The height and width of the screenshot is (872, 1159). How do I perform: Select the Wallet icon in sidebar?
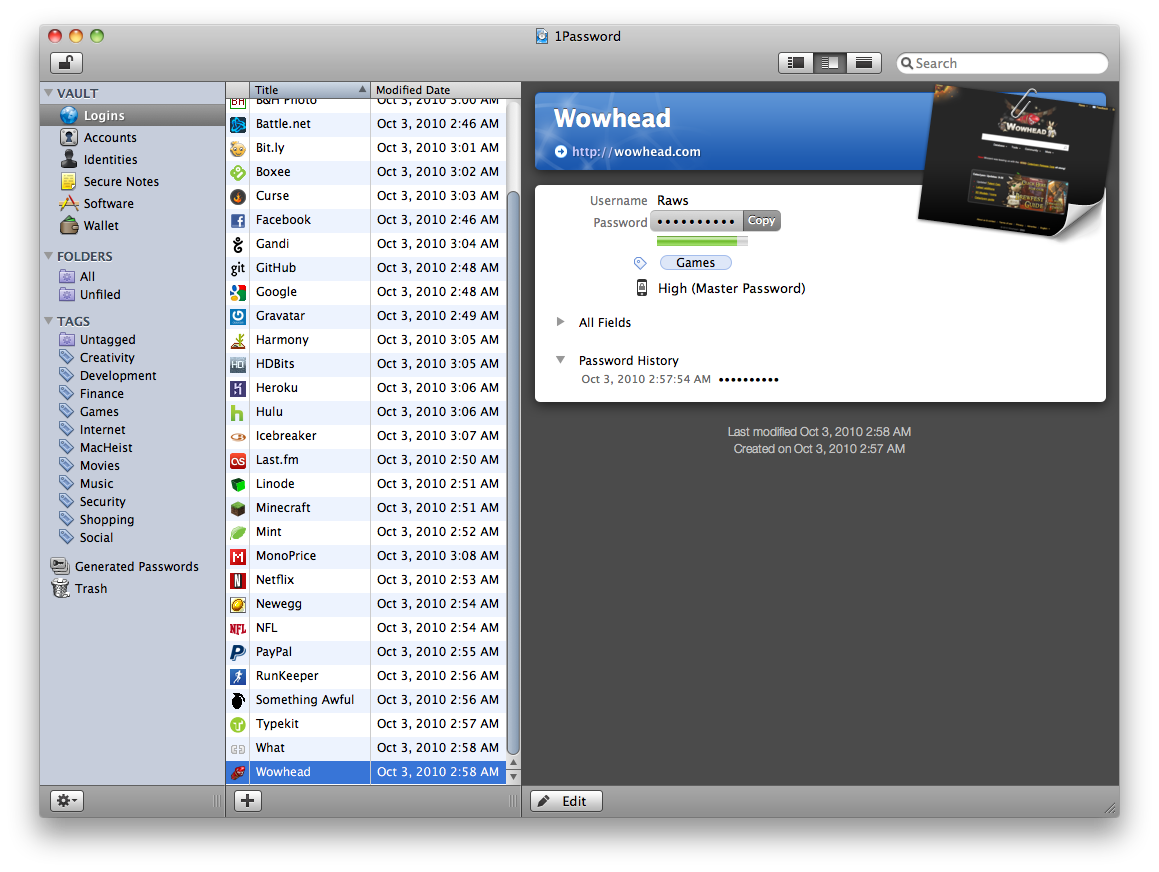click(x=69, y=225)
